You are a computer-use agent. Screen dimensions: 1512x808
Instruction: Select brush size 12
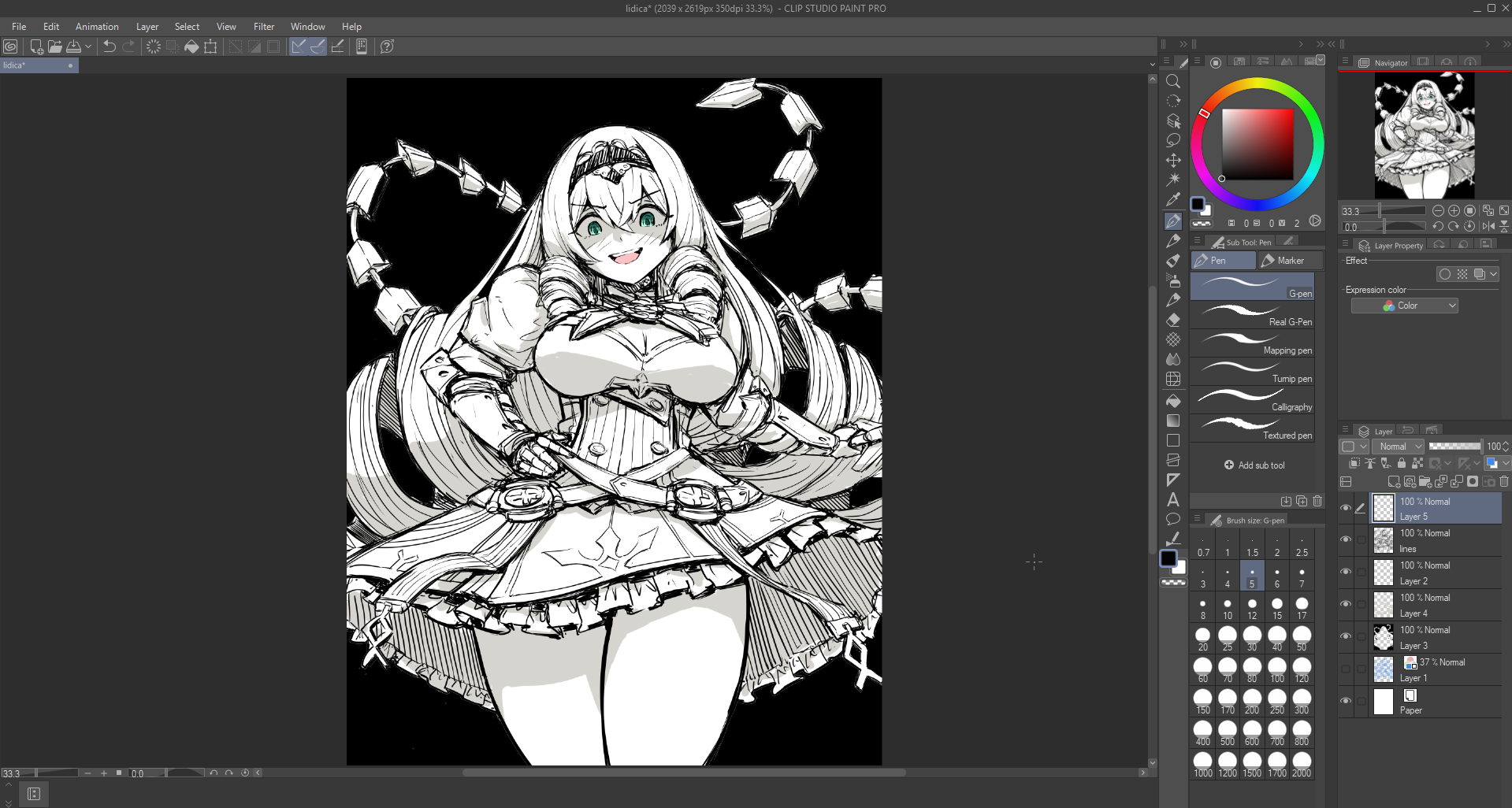[1252, 608]
